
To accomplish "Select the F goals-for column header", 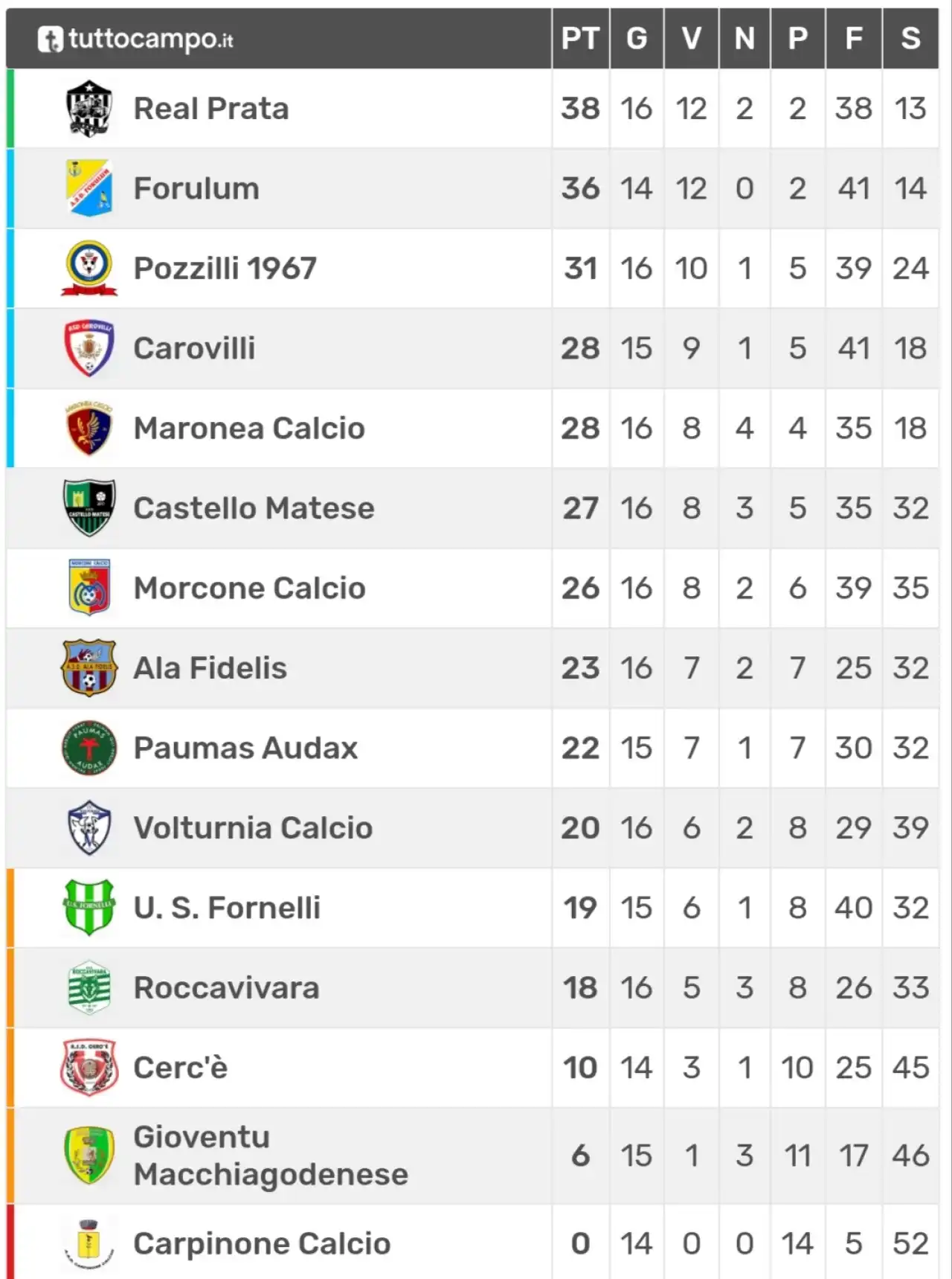I will point(854,38).
